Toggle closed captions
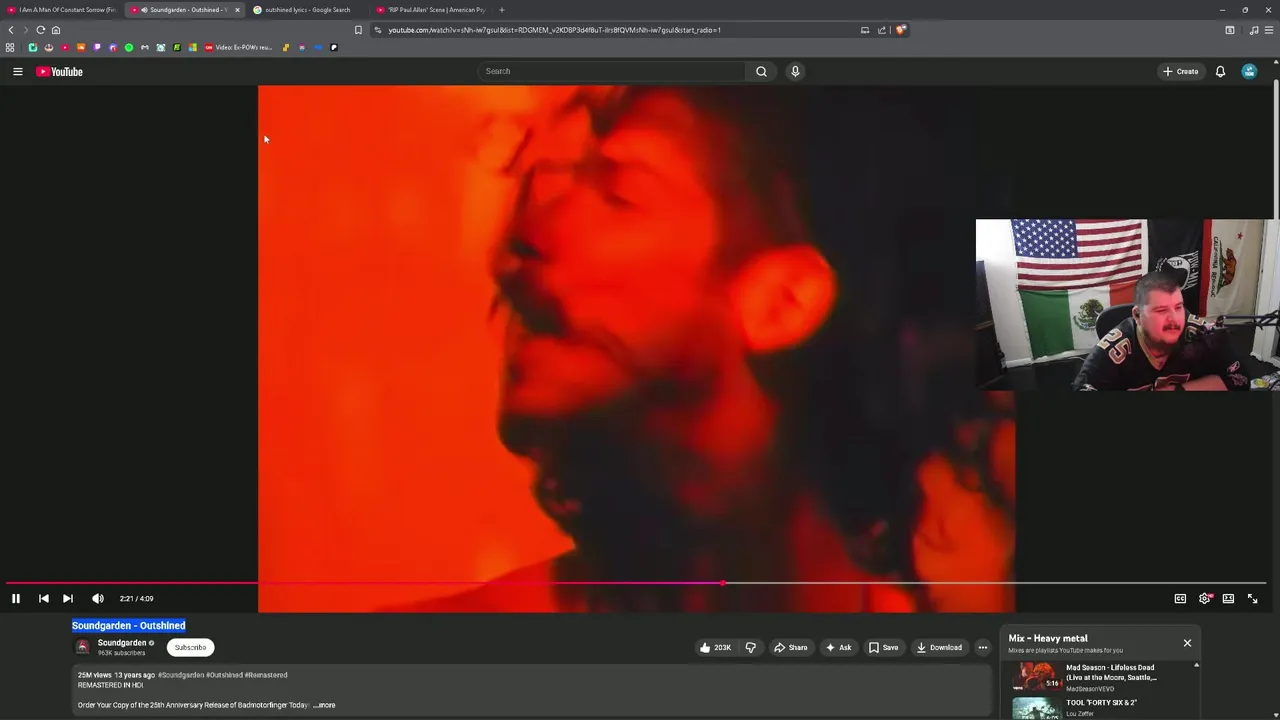This screenshot has height=720, width=1280. (x=1180, y=598)
